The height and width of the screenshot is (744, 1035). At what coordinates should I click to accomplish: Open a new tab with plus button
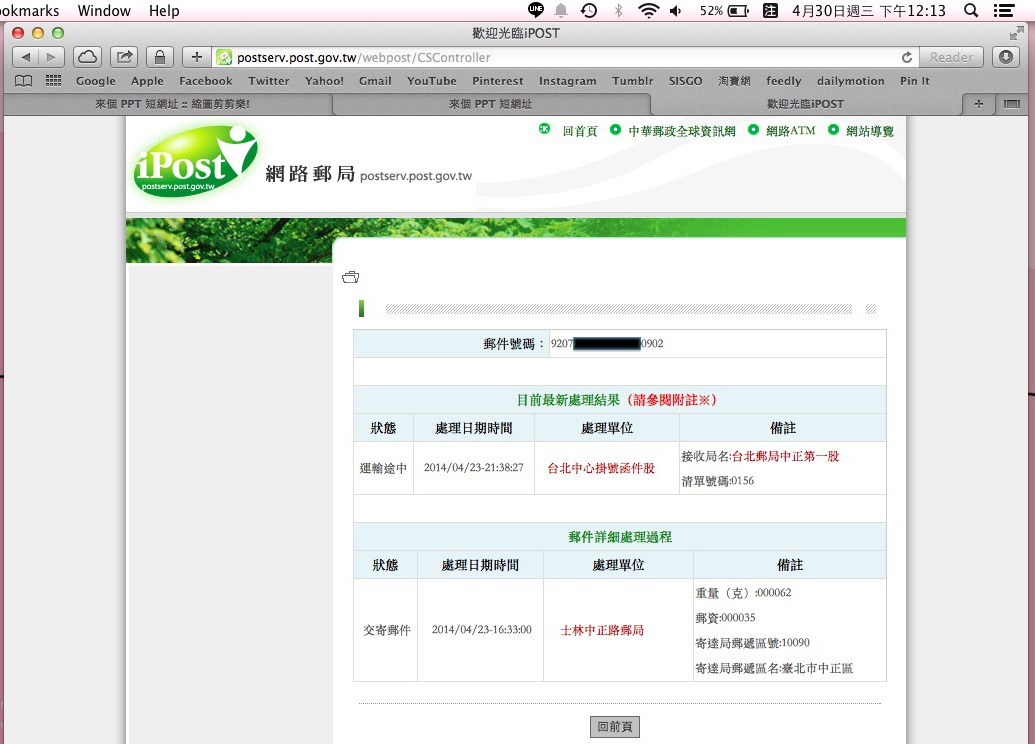coord(979,104)
